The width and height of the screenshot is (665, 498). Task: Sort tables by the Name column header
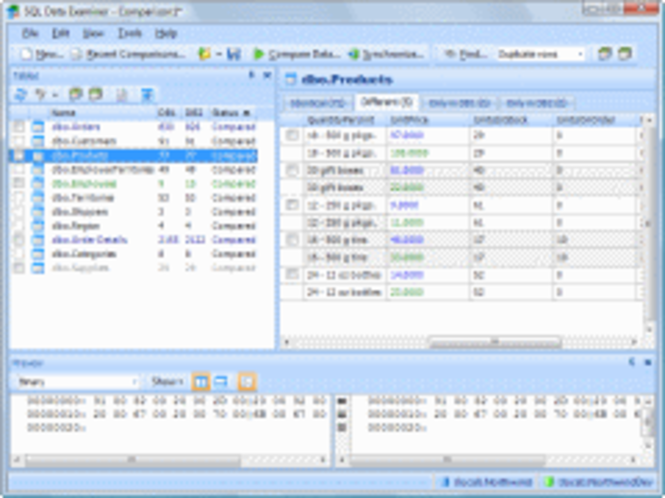tap(102, 113)
